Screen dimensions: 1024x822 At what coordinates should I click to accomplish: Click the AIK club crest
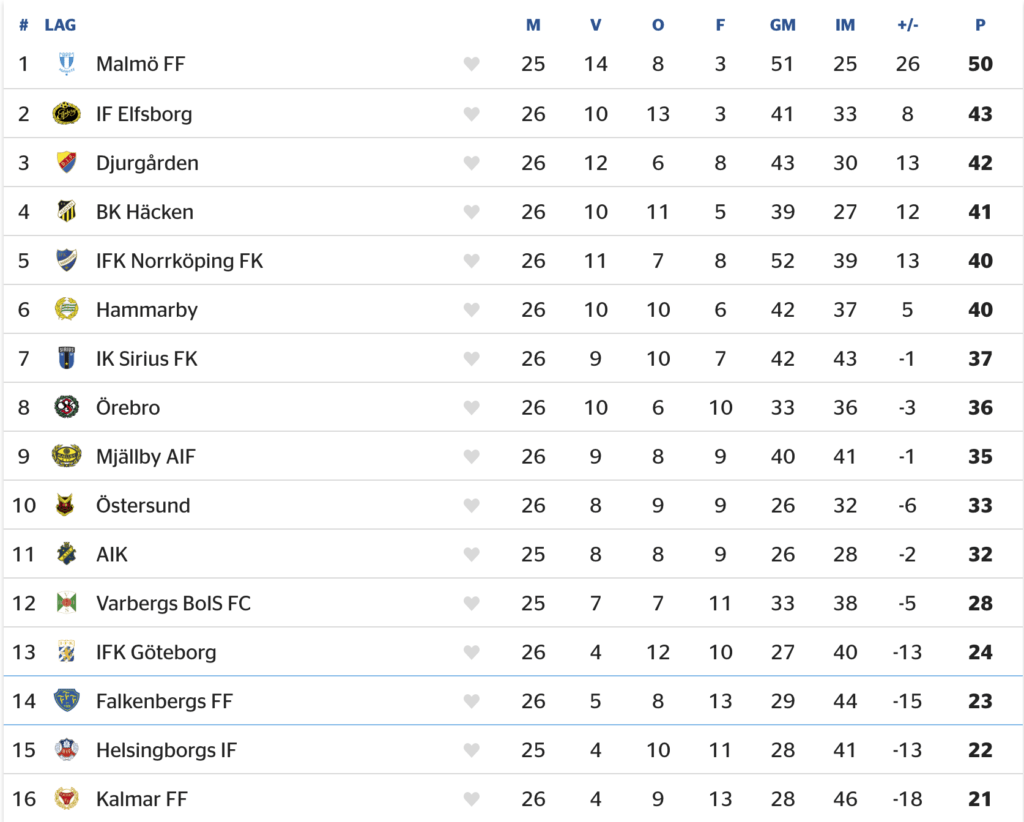tap(66, 554)
